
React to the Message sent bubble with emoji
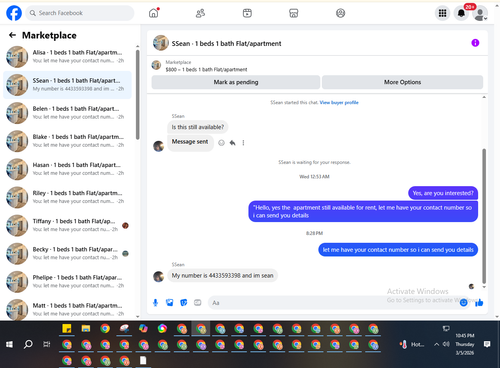click(x=221, y=143)
